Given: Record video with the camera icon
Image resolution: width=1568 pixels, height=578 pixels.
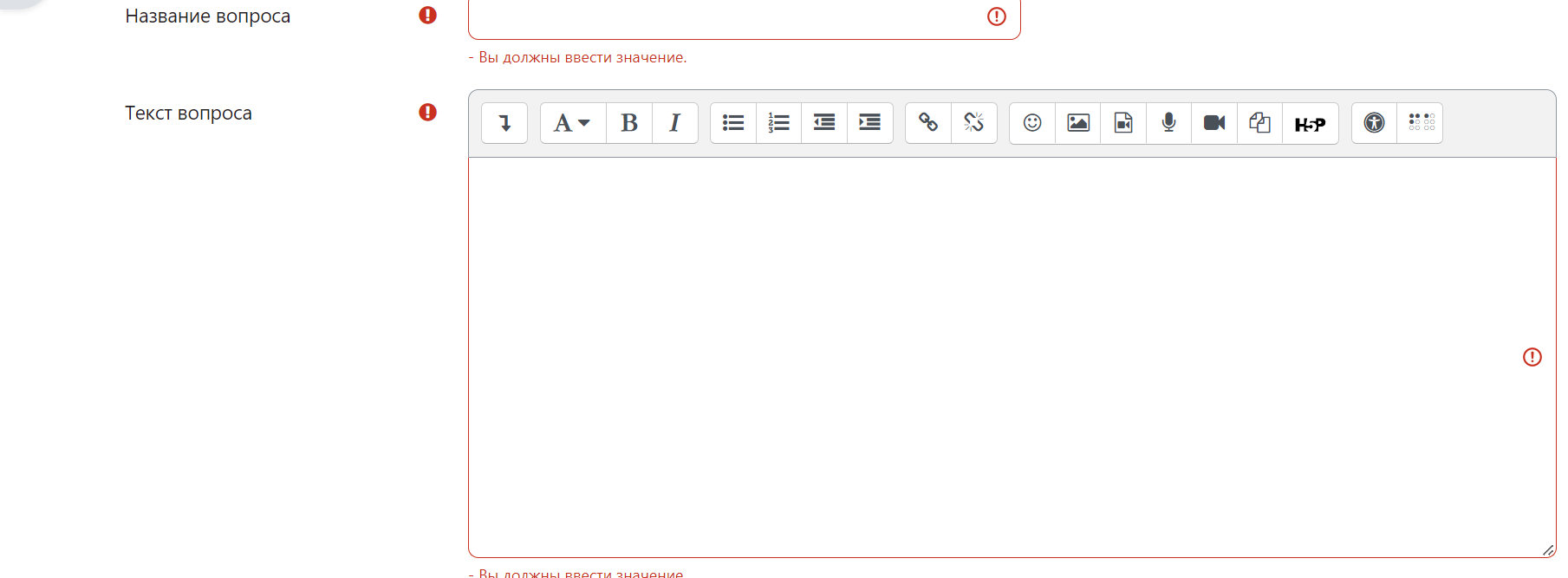Looking at the screenshot, I should click(1214, 123).
